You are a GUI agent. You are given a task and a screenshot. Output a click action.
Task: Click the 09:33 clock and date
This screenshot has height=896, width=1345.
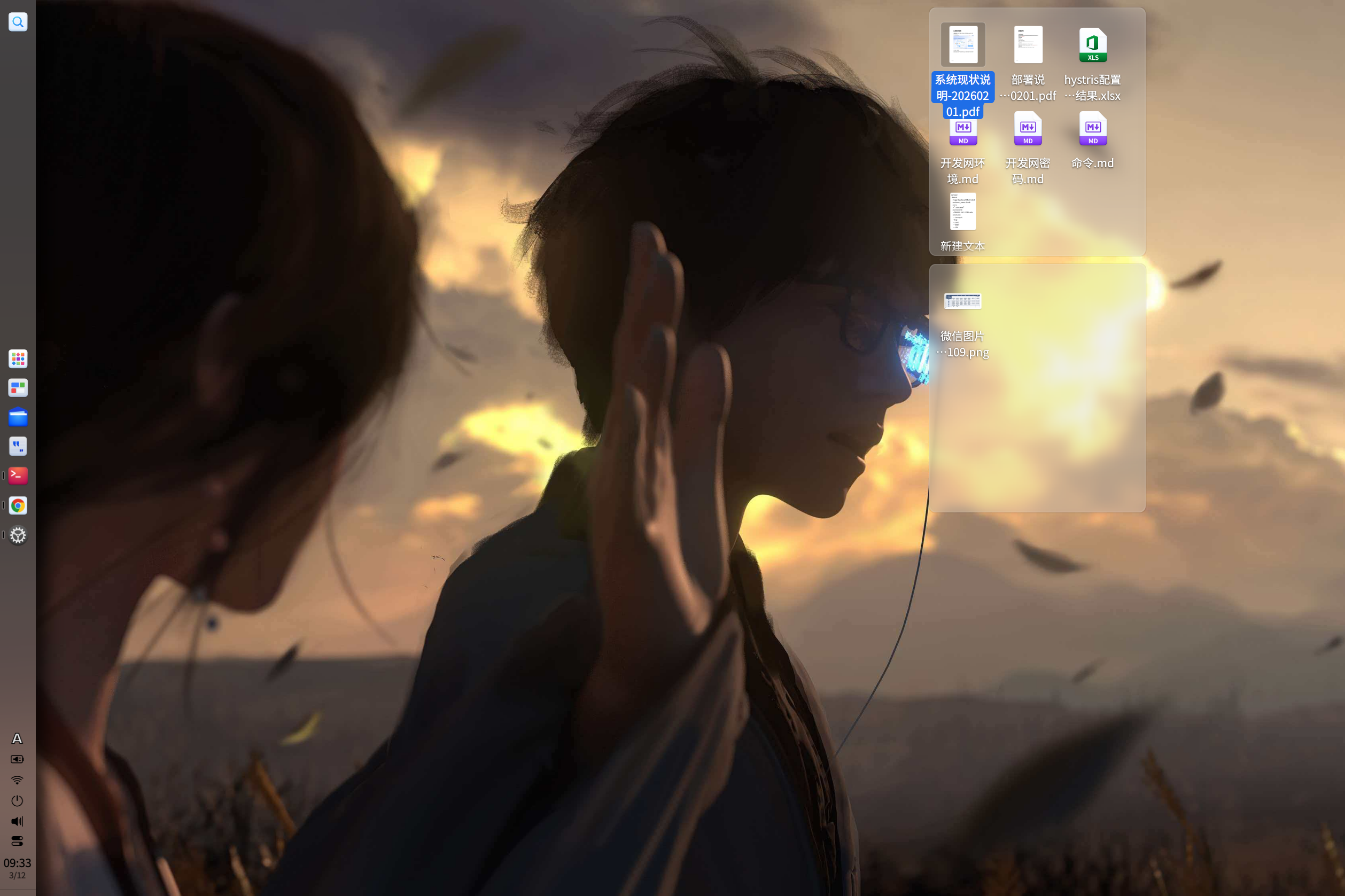[x=17, y=868]
